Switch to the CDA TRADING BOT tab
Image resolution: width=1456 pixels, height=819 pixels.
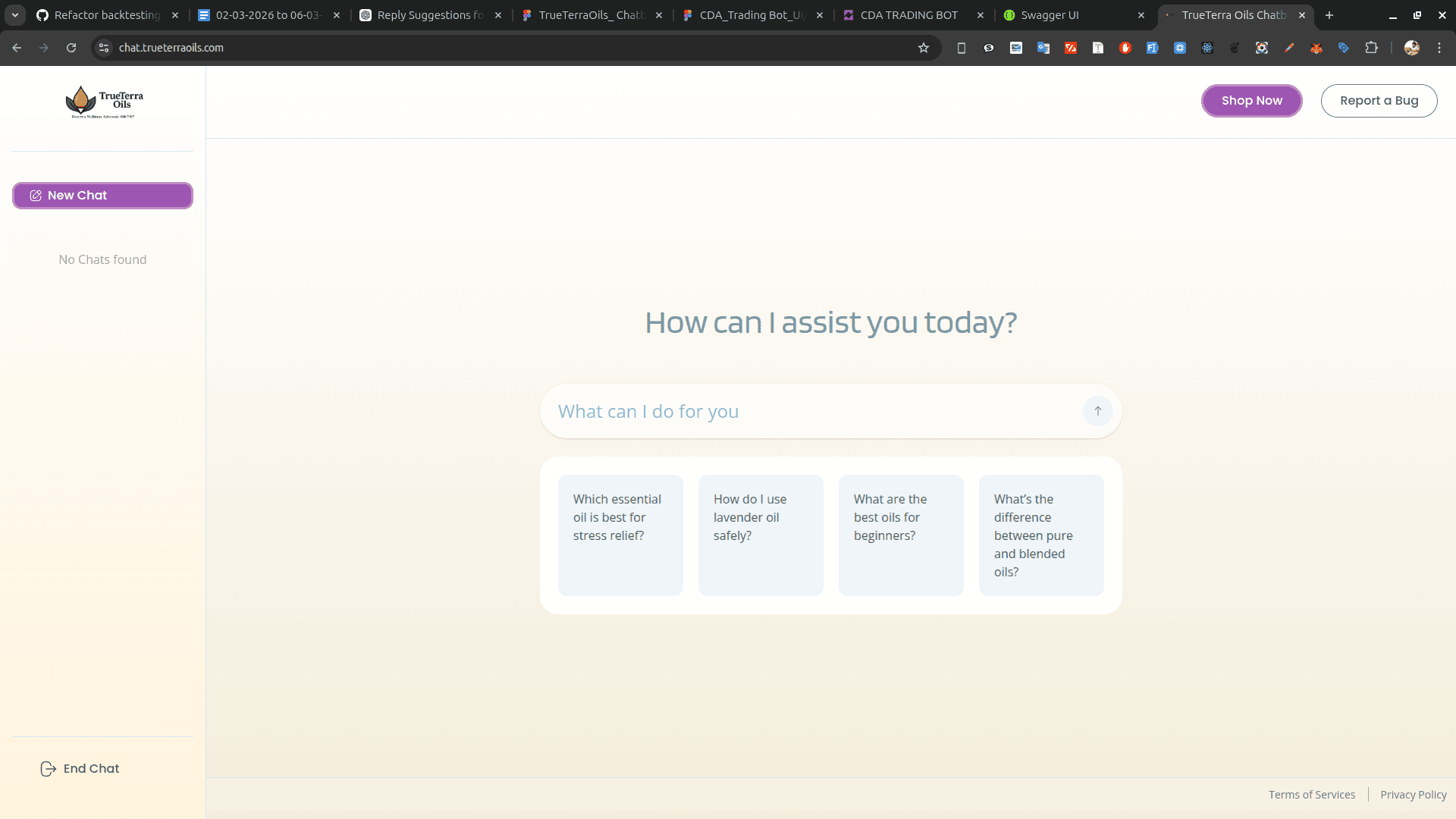(x=909, y=14)
